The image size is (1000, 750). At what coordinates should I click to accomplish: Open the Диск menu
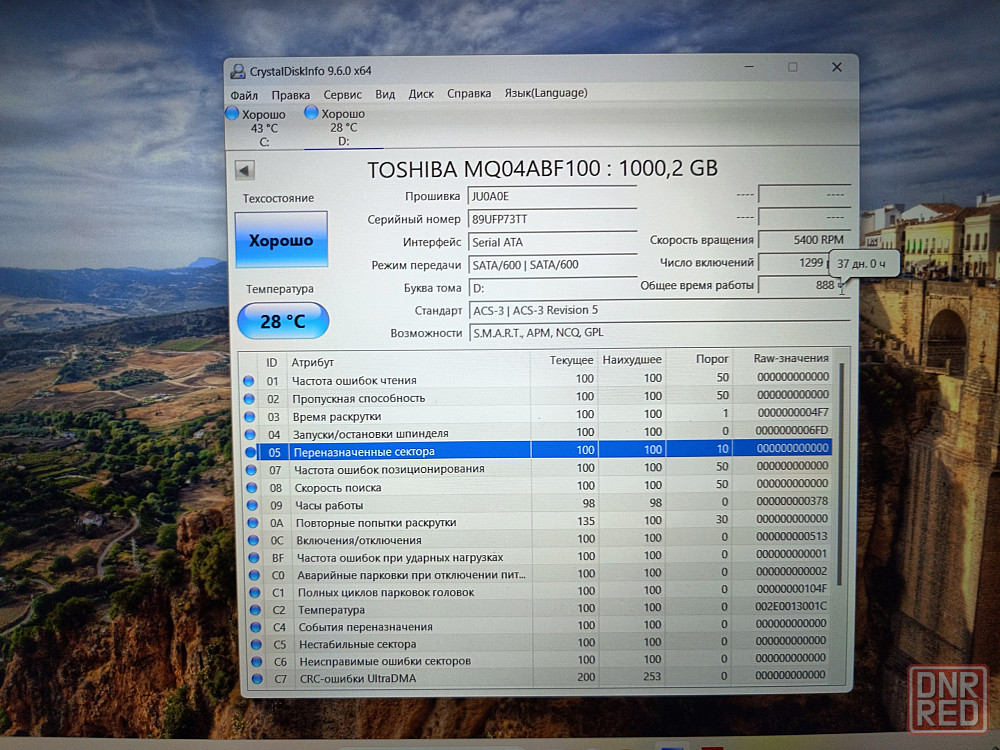[x=421, y=94]
